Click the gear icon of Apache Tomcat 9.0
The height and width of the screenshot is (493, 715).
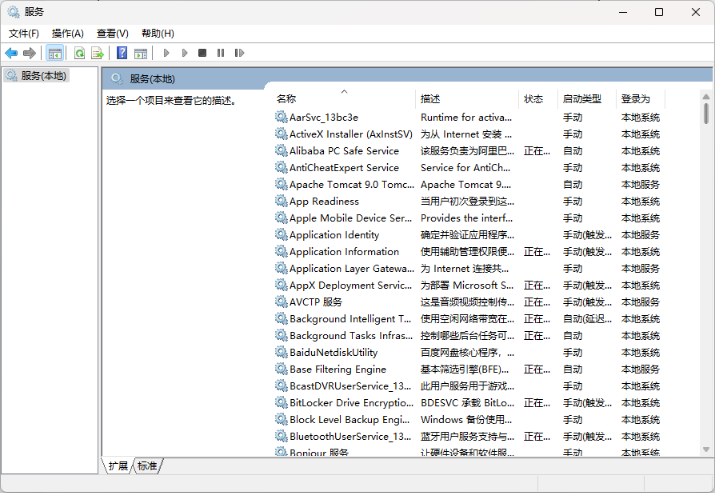(x=281, y=184)
